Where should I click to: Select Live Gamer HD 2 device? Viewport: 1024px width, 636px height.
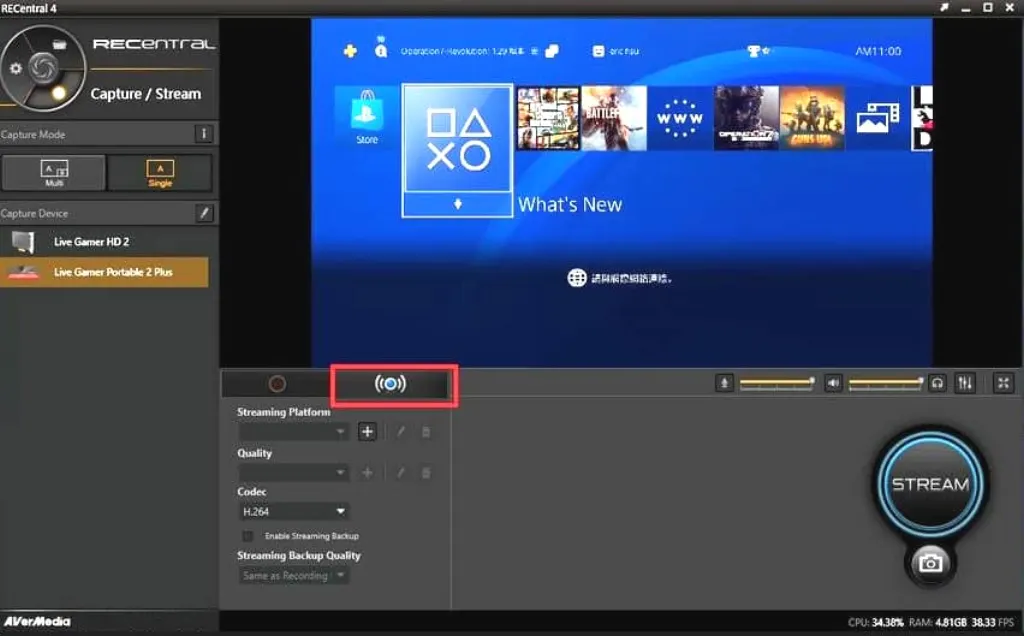(x=104, y=242)
